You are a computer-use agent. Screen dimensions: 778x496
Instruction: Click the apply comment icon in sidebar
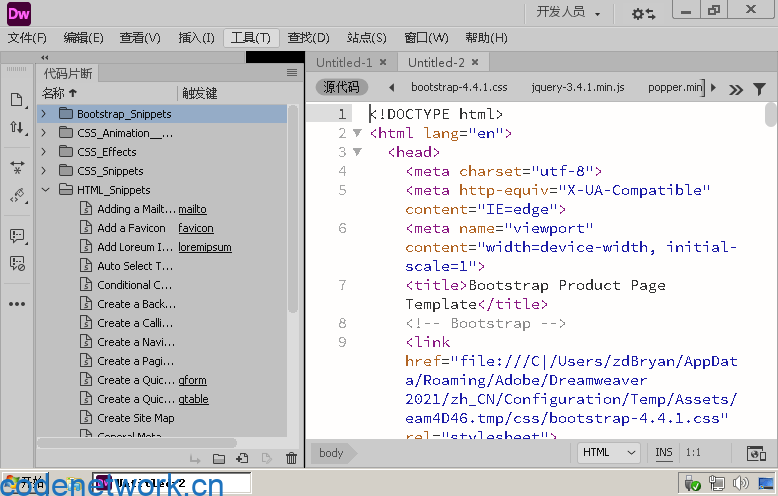click(x=17, y=235)
